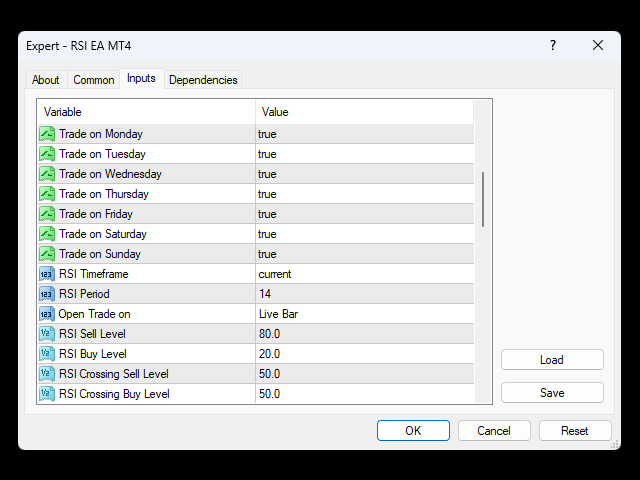Switch to the Common tab
Screen dimensions: 640x480
93,80
